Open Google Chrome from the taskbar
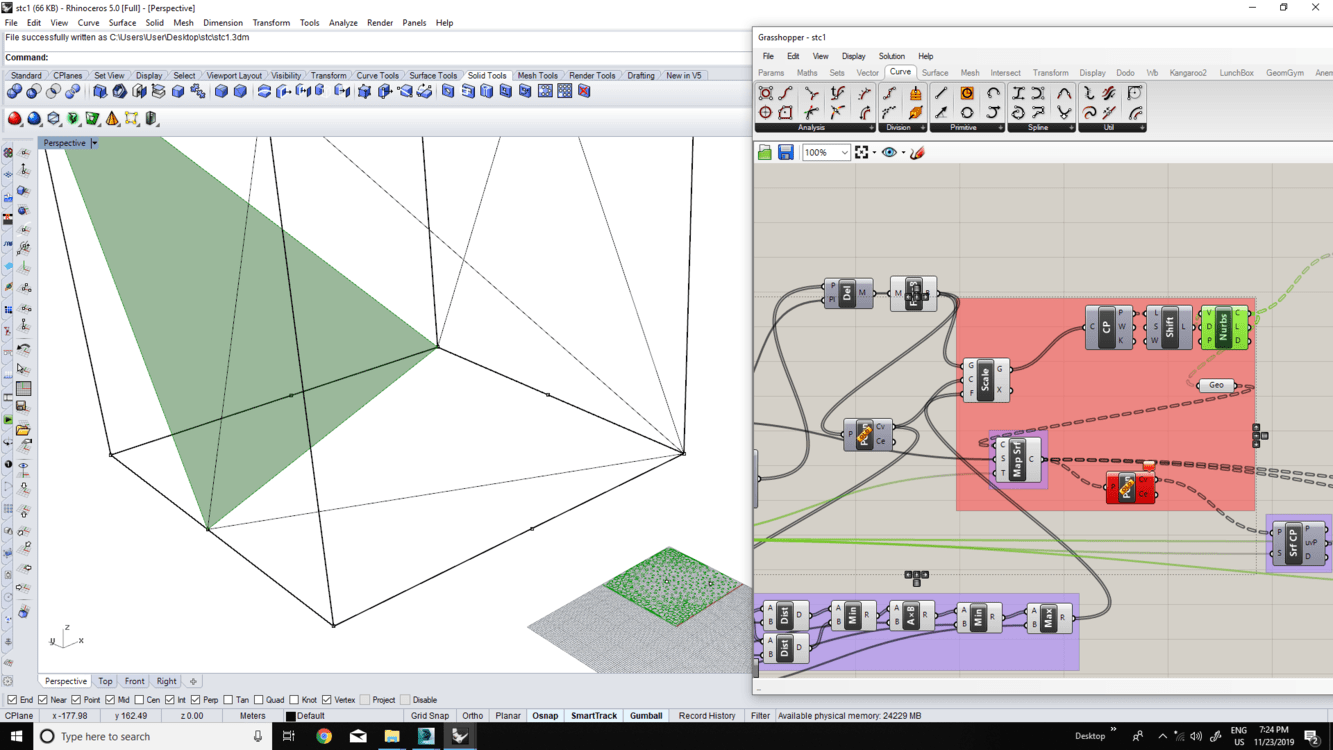1333x750 pixels. (324, 737)
